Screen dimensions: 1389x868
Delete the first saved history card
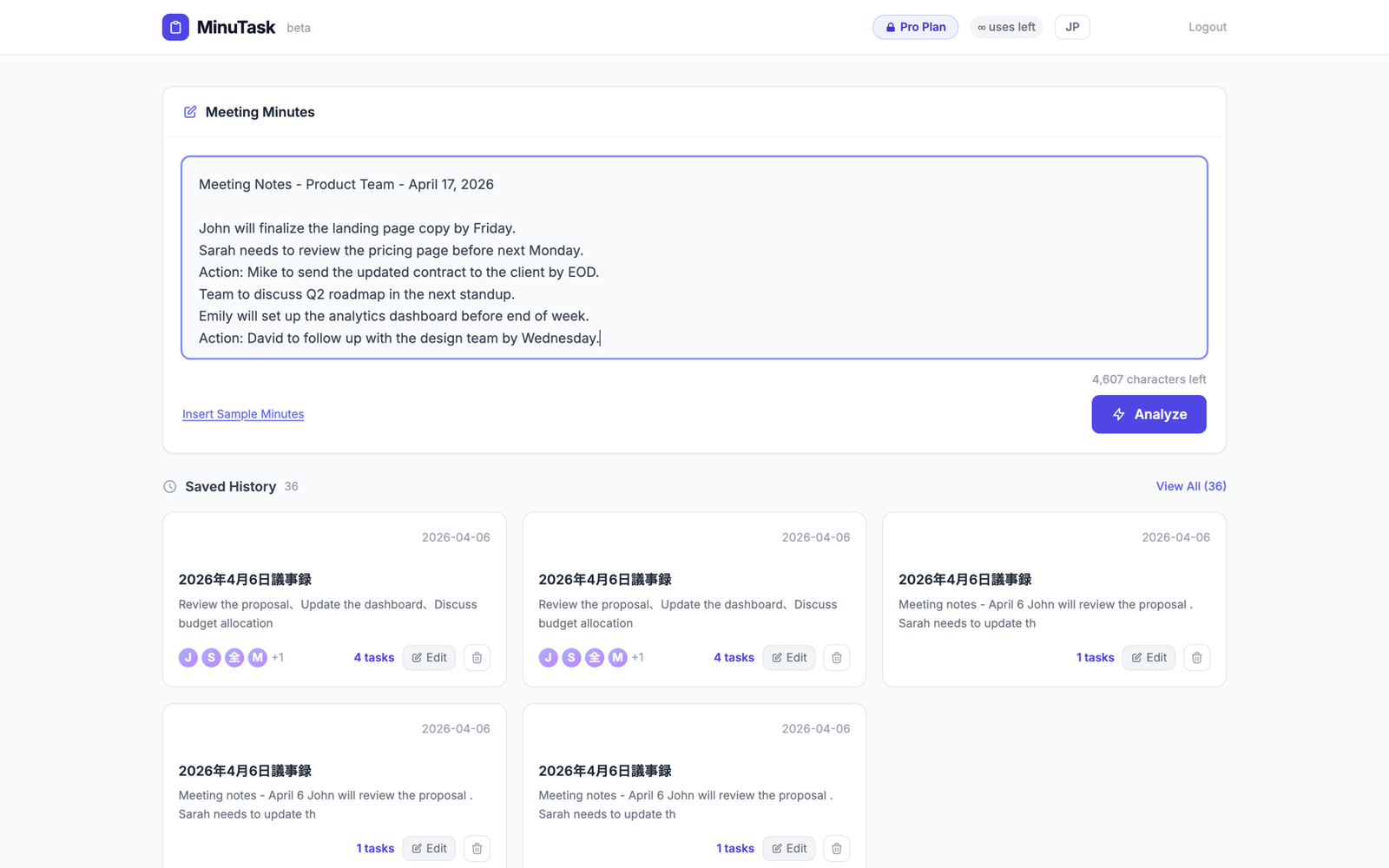[477, 658]
